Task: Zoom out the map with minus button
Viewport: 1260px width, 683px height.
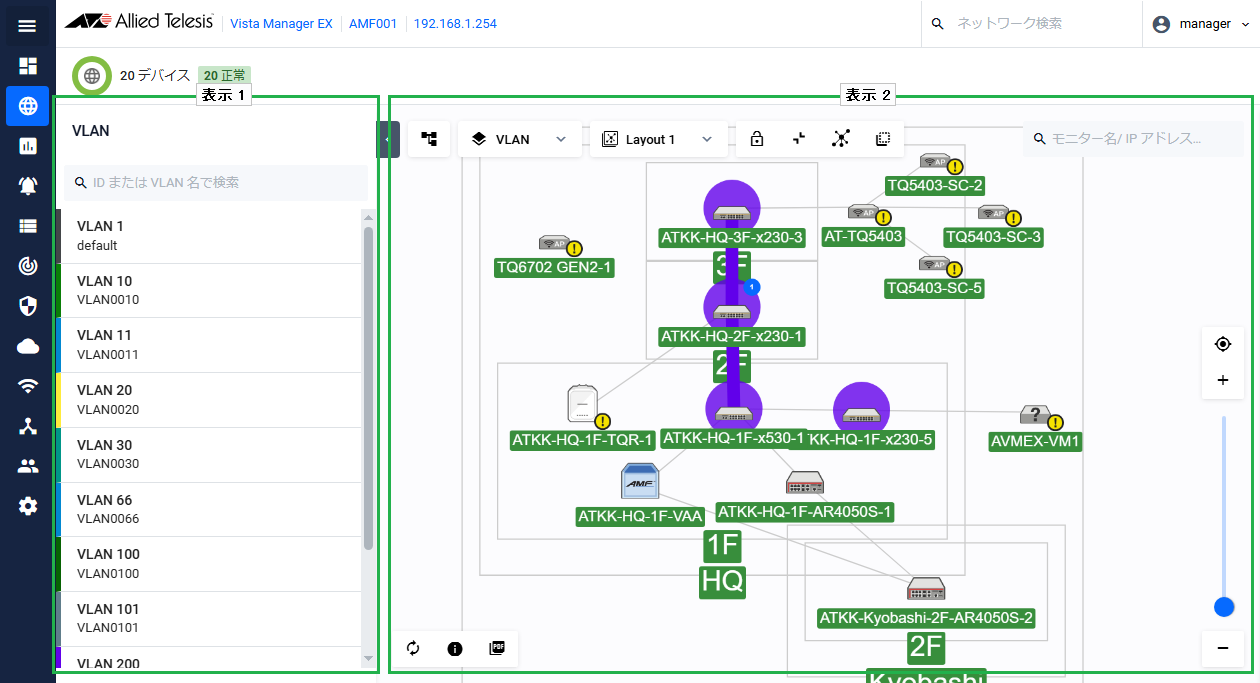Action: [1222, 649]
